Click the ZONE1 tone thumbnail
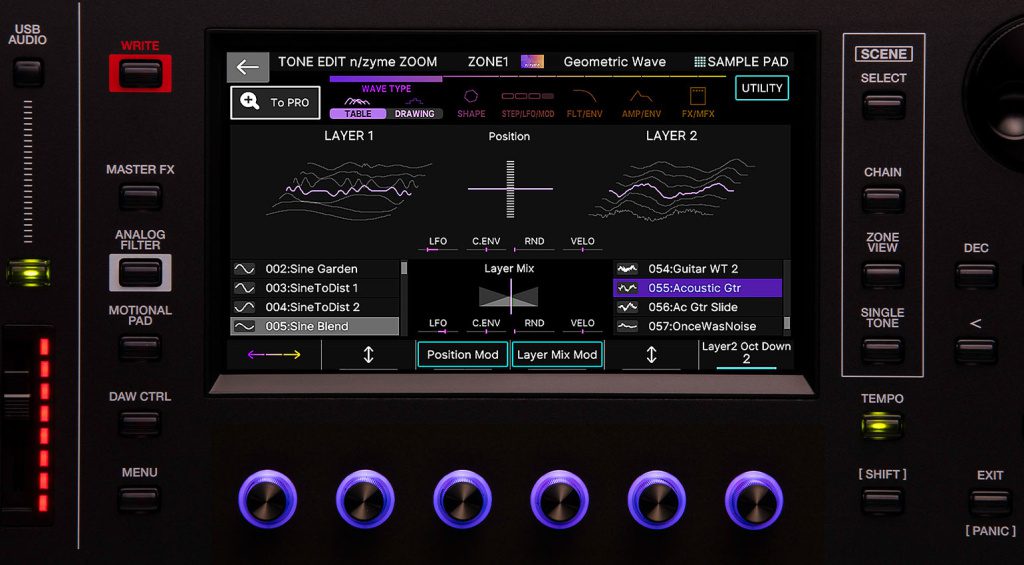This screenshot has height=565, width=1024. point(532,62)
